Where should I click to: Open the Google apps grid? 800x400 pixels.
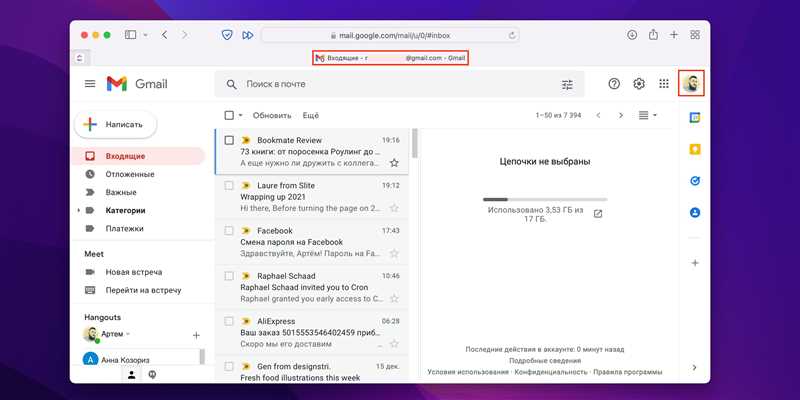(664, 84)
